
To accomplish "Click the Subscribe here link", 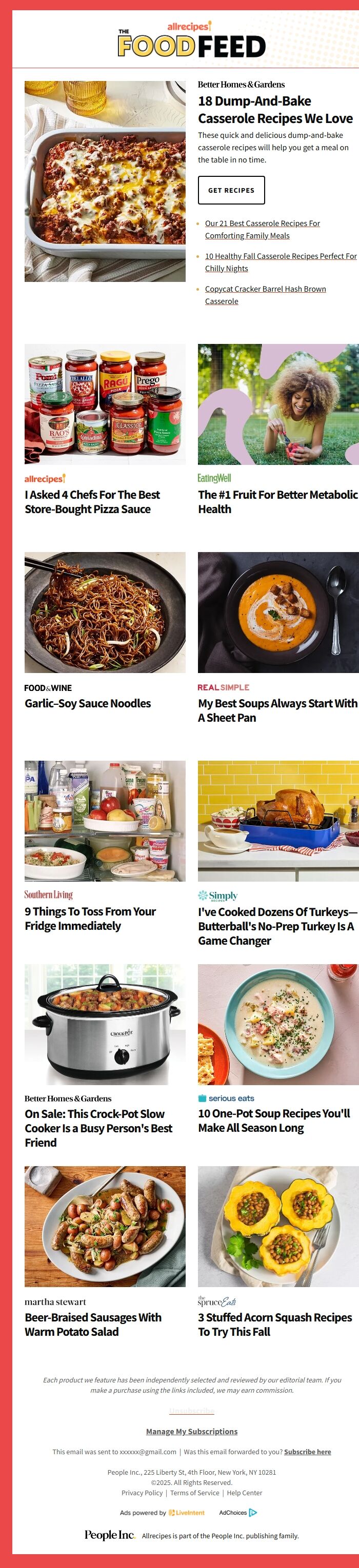I will point(307,1452).
